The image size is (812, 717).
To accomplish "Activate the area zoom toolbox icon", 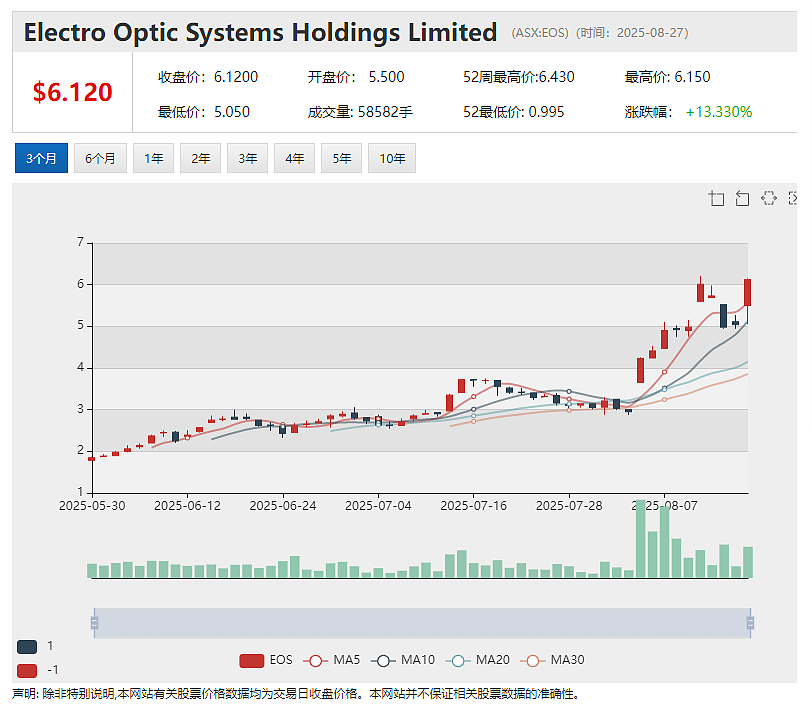I will click(x=716, y=198).
